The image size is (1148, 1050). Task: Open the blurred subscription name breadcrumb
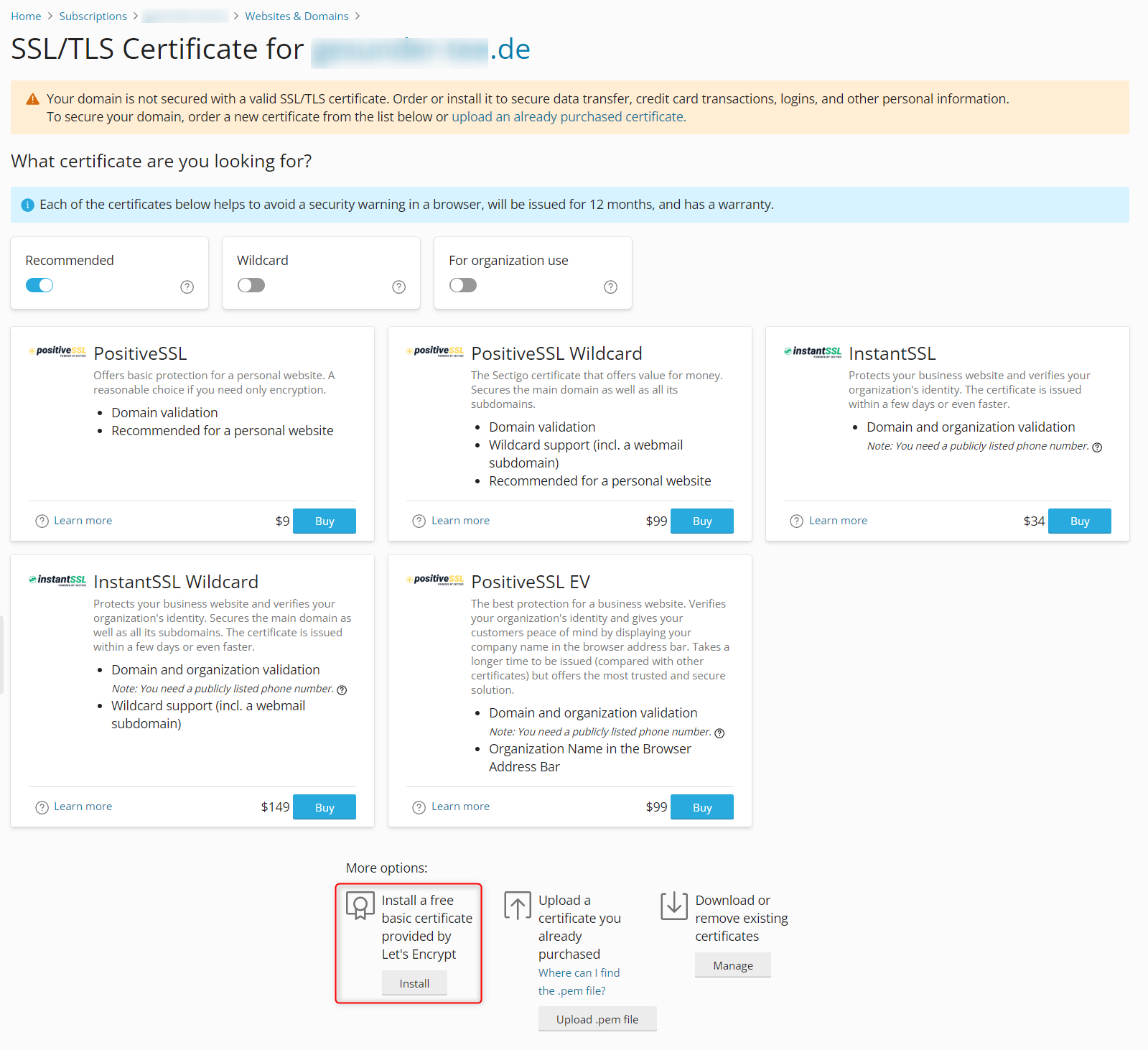pyautogui.click(x=185, y=16)
